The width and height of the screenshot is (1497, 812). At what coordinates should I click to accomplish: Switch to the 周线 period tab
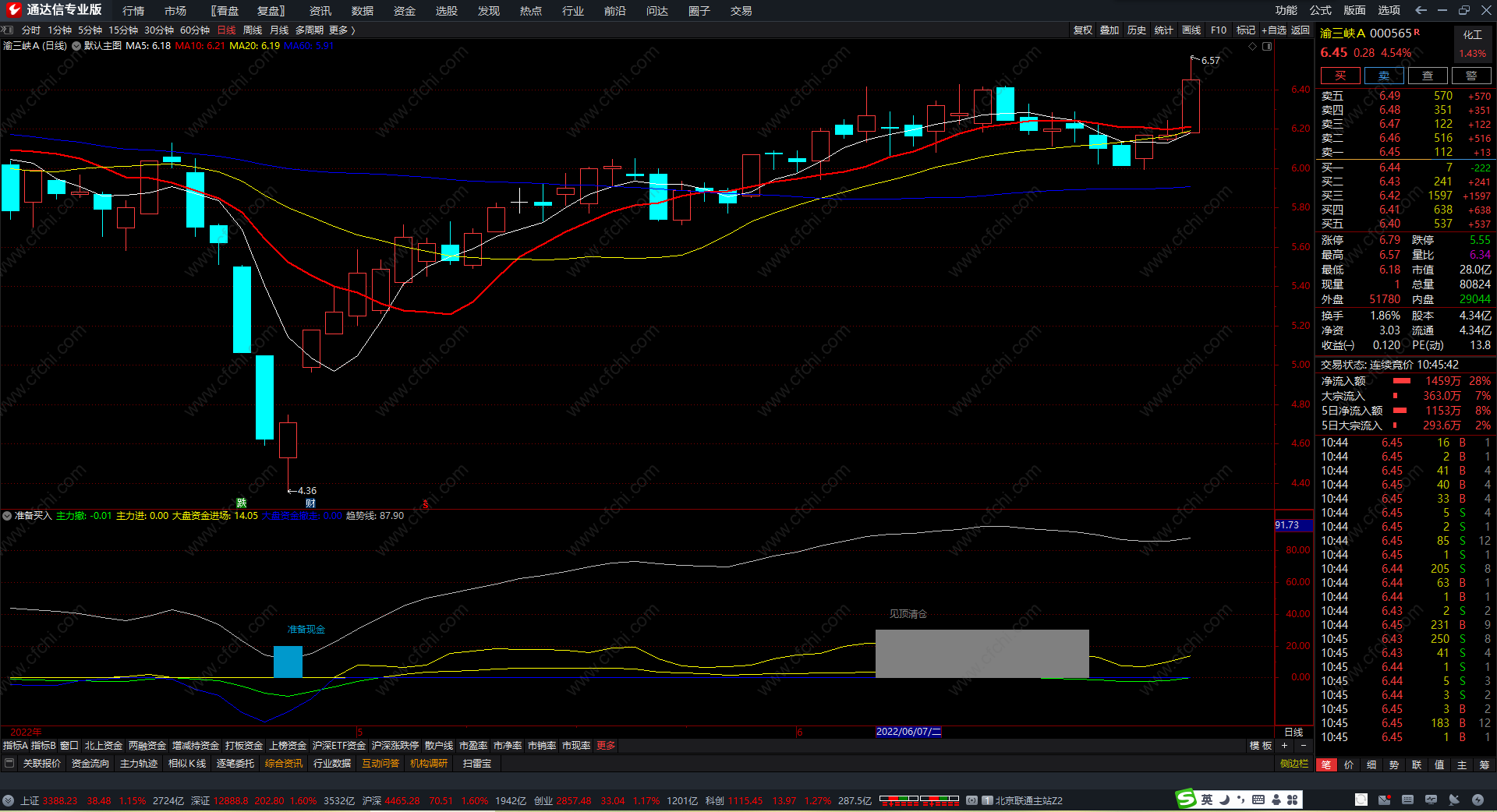[x=253, y=30]
